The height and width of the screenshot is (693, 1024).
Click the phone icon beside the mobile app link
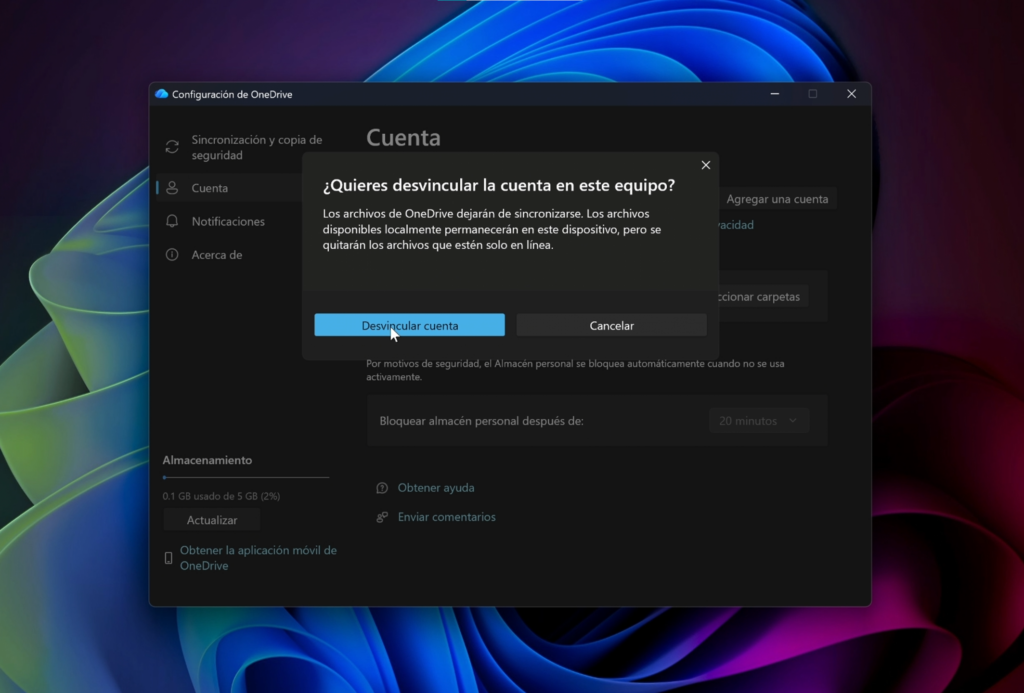pos(167,556)
